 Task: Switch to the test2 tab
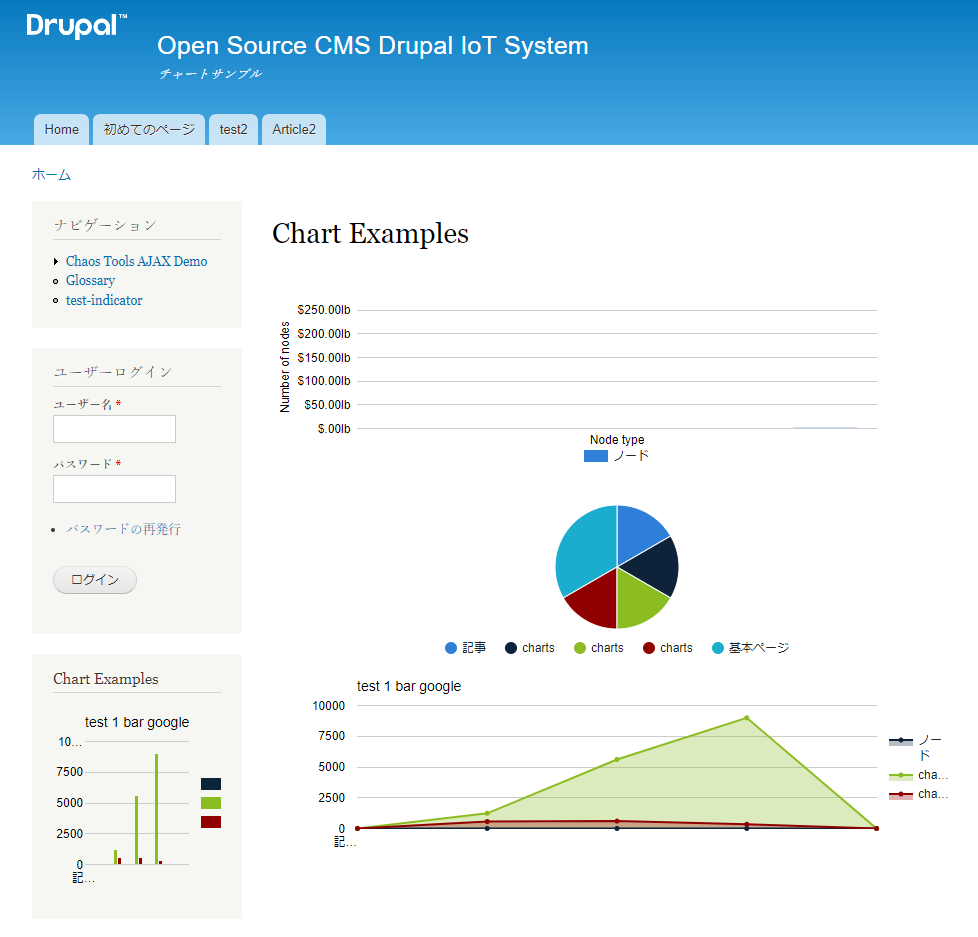click(x=233, y=130)
